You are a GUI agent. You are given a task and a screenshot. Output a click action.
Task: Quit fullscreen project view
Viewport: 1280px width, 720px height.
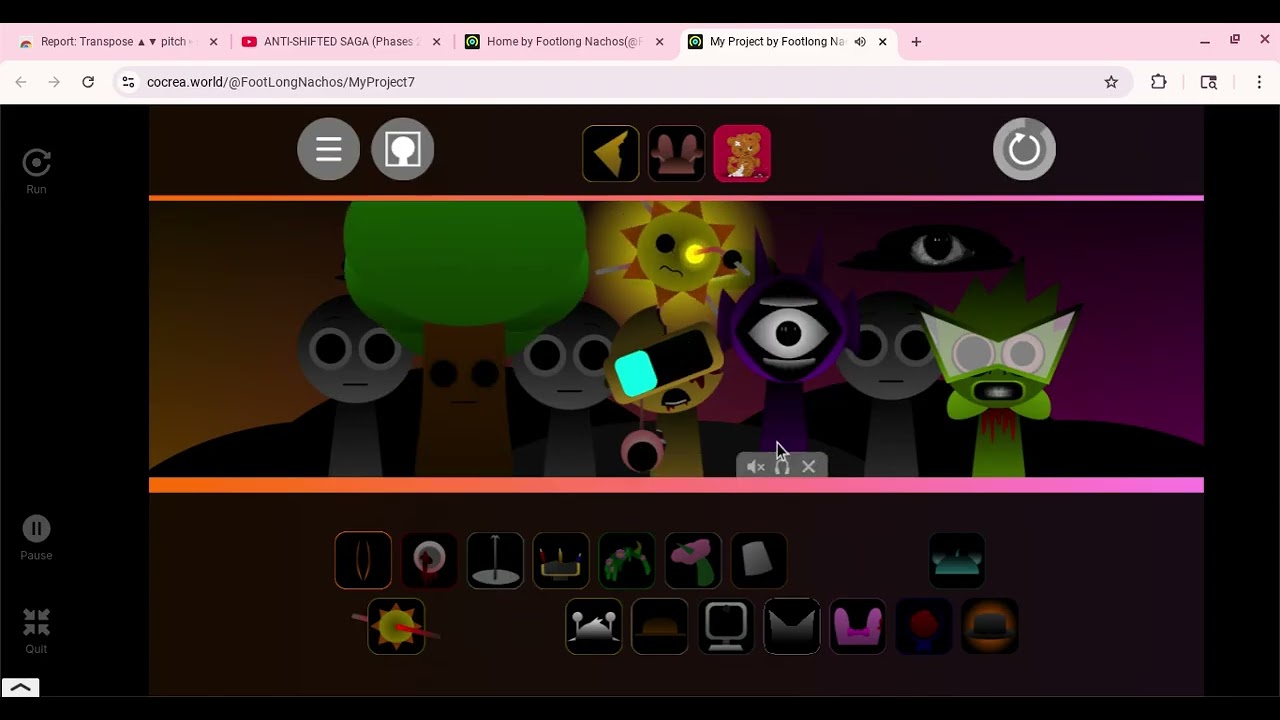[x=36, y=631]
